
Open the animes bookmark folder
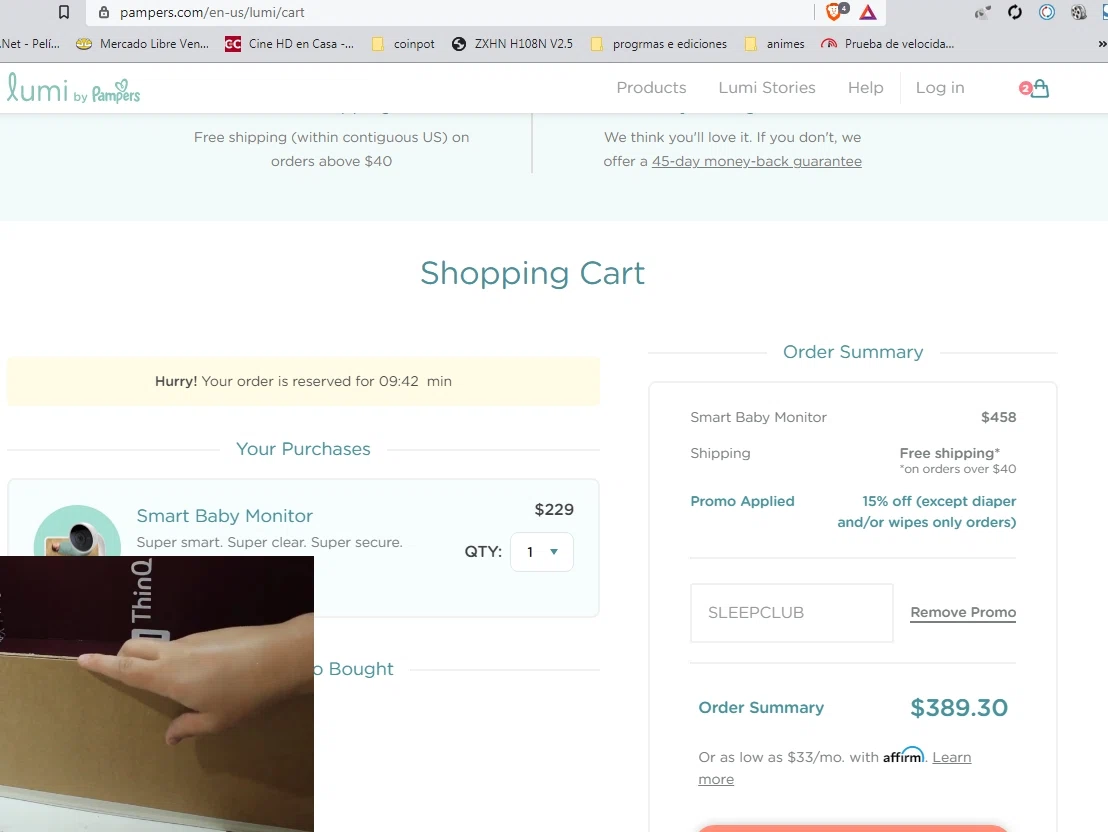tap(775, 44)
